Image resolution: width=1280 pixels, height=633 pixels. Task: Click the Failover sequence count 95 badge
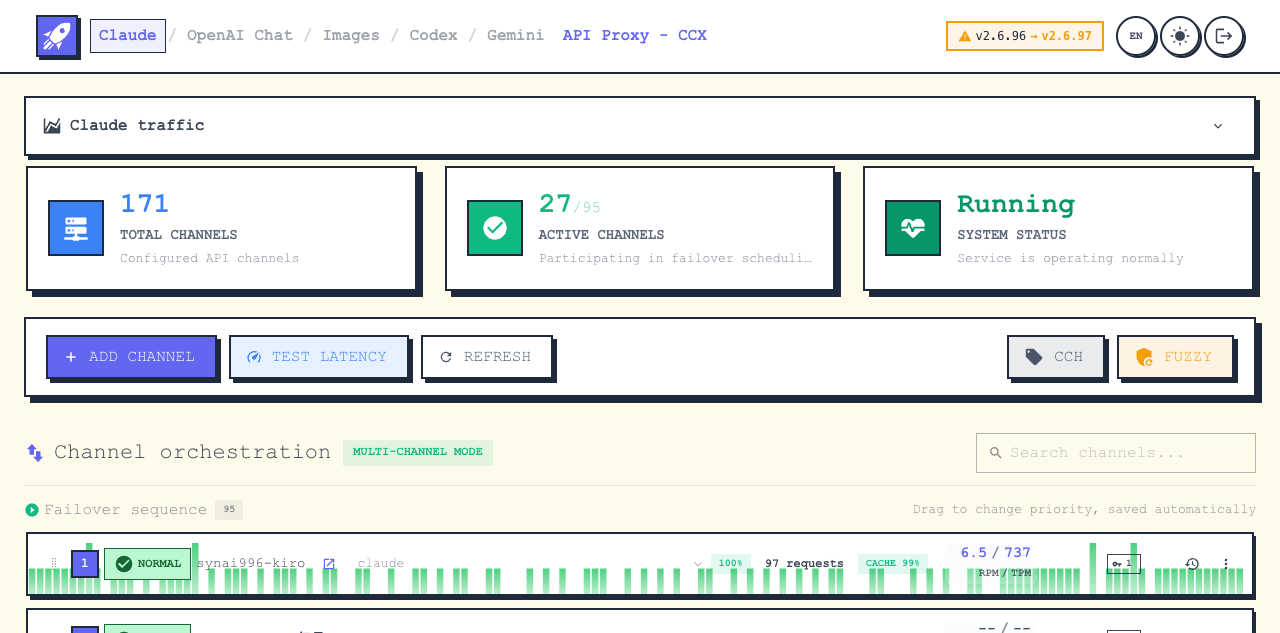pos(229,510)
